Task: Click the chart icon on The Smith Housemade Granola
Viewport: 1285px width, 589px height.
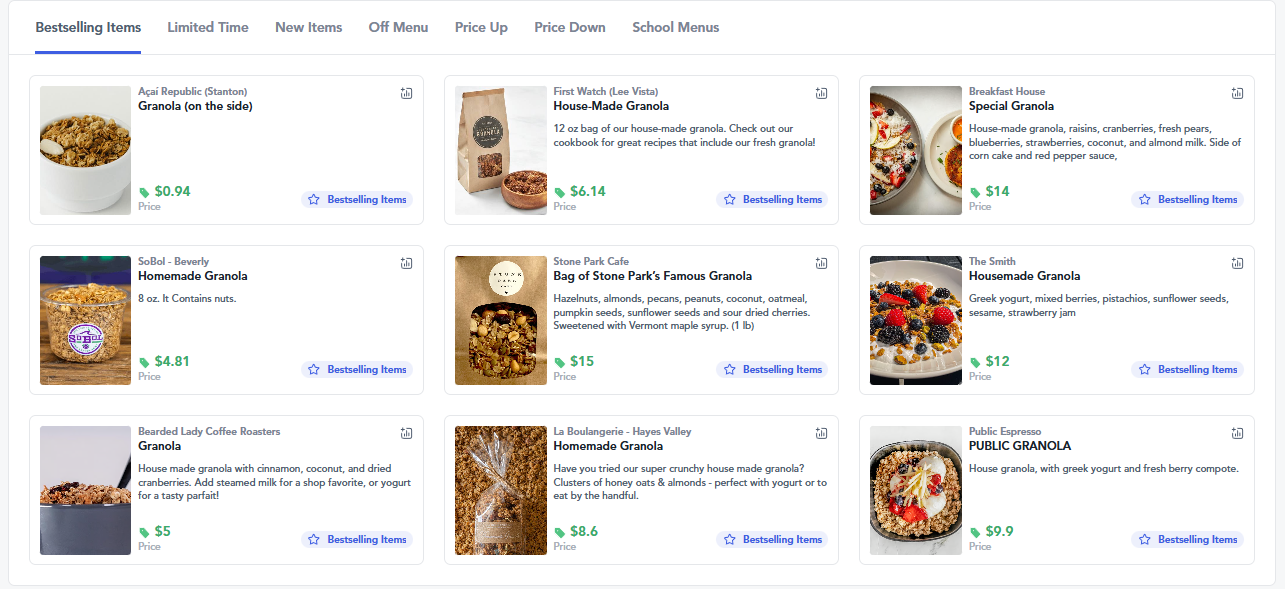Action: click(x=1238, y=263)
